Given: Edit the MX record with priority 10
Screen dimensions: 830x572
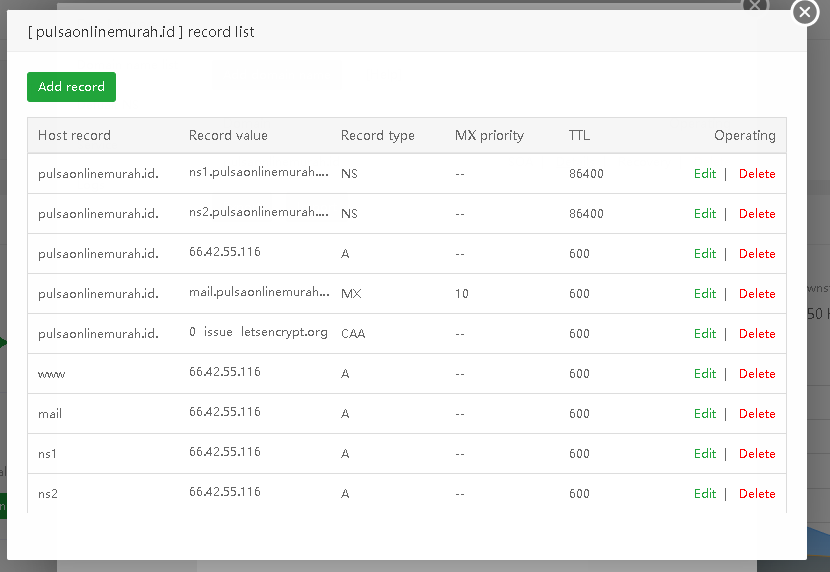Looking at the screenshot, I should (x=705, y=294).
